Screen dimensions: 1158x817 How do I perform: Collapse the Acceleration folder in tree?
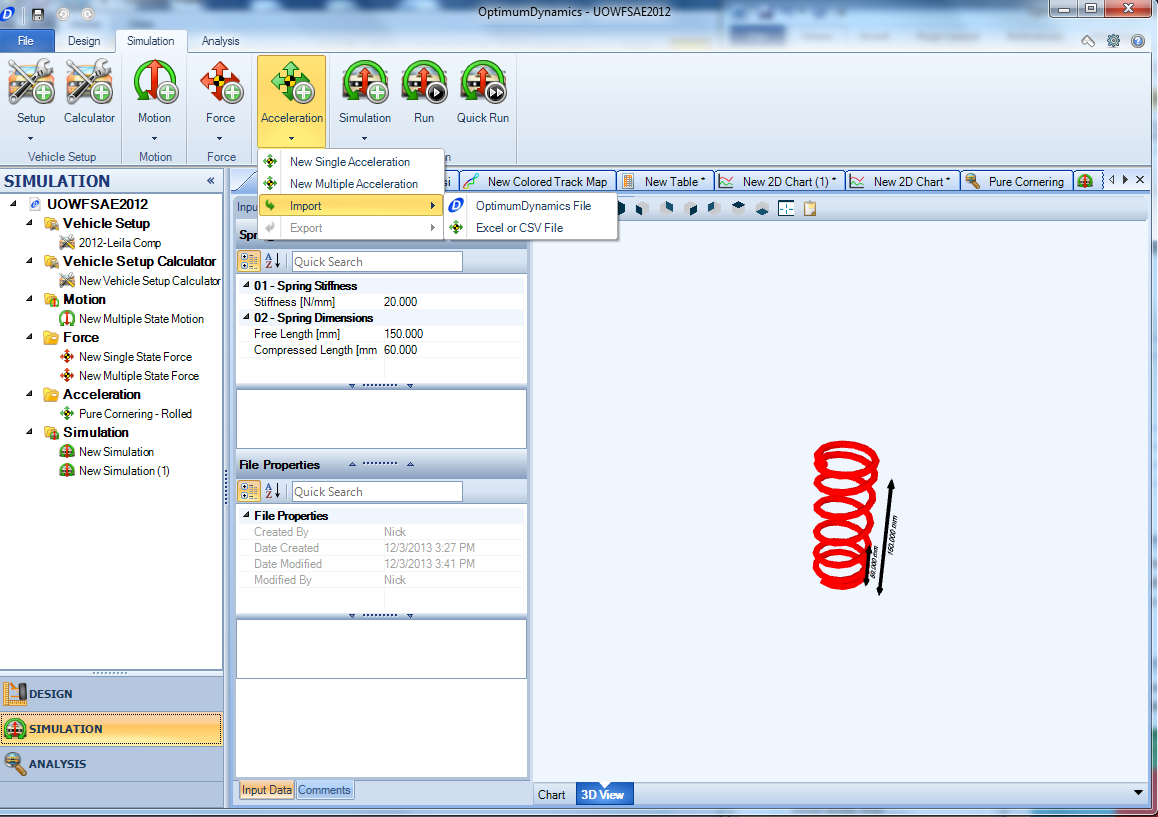pyautogui.click(x=30, y=394)
